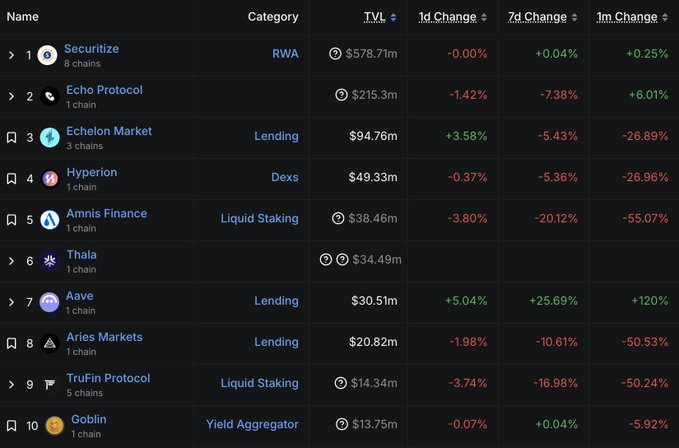679x448 pixels.
Task: Open the Liquid Staking category for Amnis
Action: (x=259, y=219)
